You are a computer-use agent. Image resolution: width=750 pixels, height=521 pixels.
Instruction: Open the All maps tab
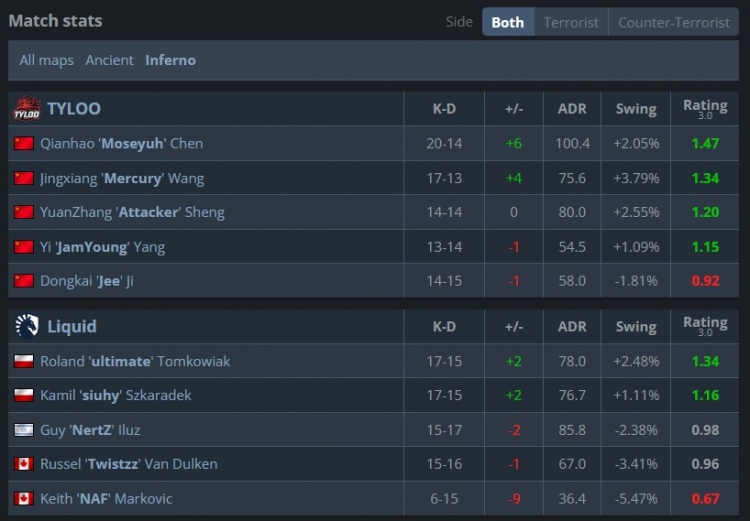[x=46, y=60]
